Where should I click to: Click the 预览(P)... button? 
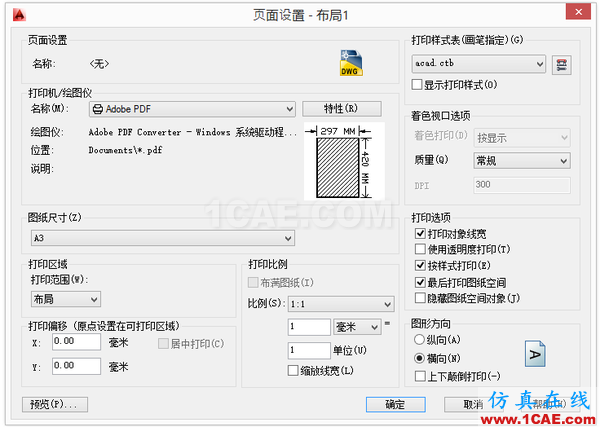point(55,404)
